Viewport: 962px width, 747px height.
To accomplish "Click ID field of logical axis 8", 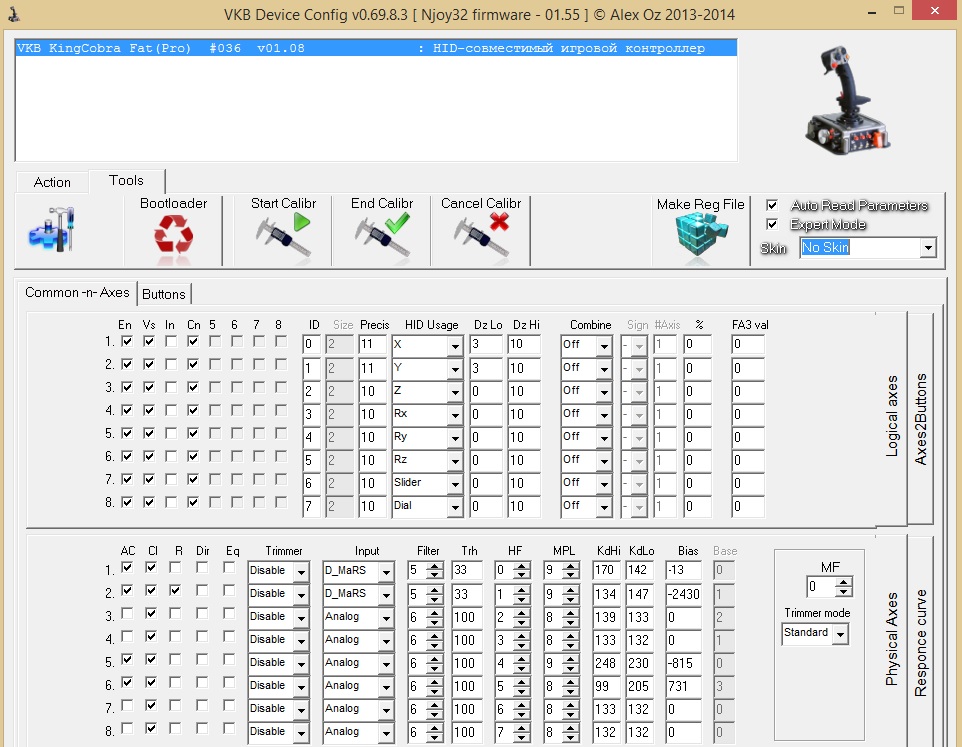I will [312, 506].
